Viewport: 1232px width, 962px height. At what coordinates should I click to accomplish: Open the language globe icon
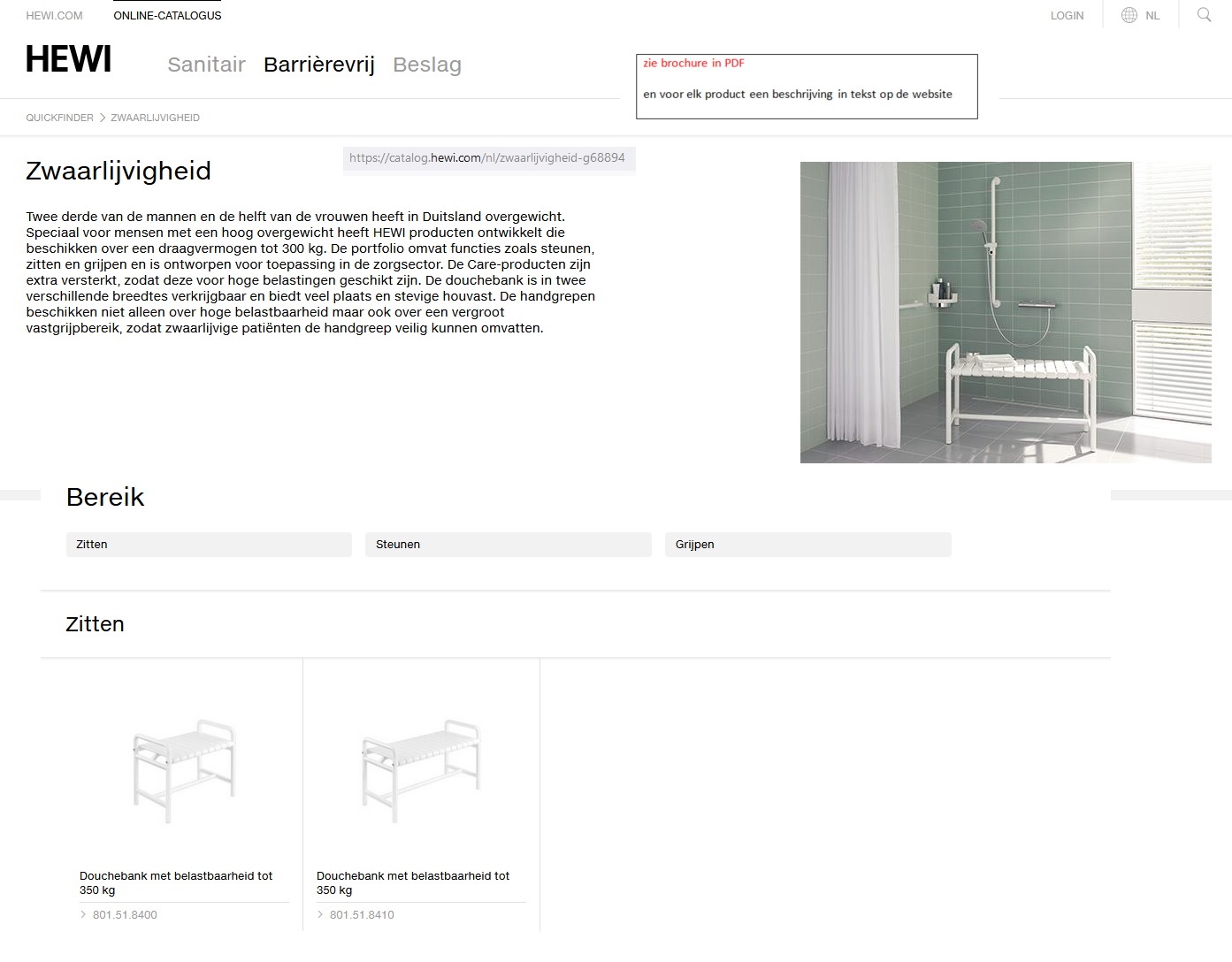1129,15
